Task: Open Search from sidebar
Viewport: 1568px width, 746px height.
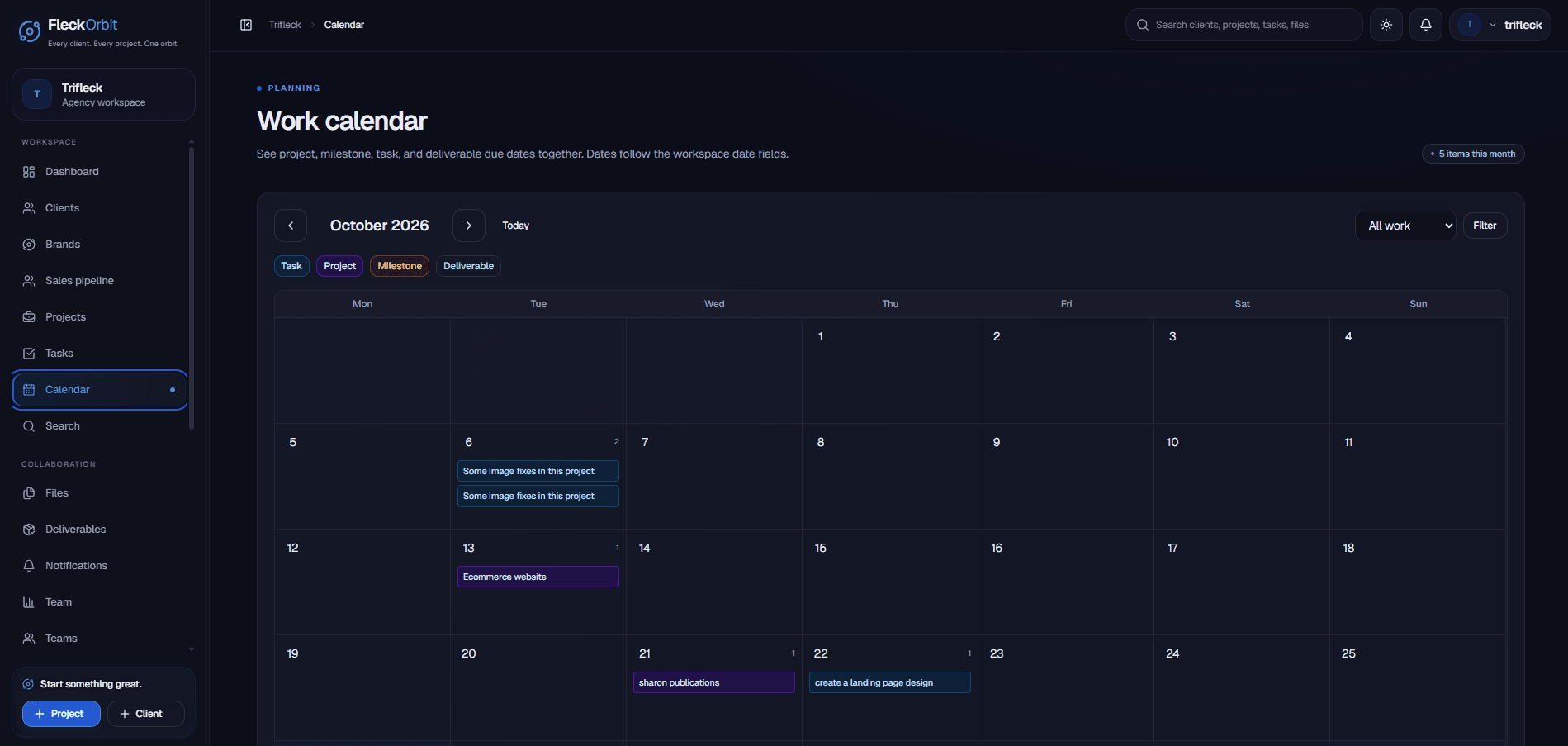Action: (x=100, y=426)
